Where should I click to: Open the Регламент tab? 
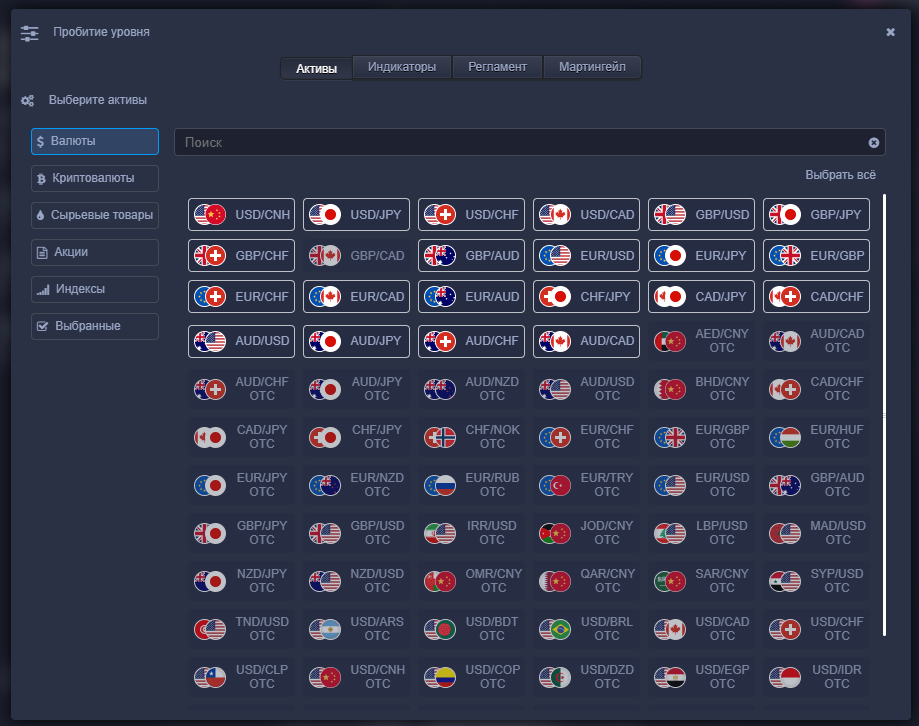[x=497, y=67]
